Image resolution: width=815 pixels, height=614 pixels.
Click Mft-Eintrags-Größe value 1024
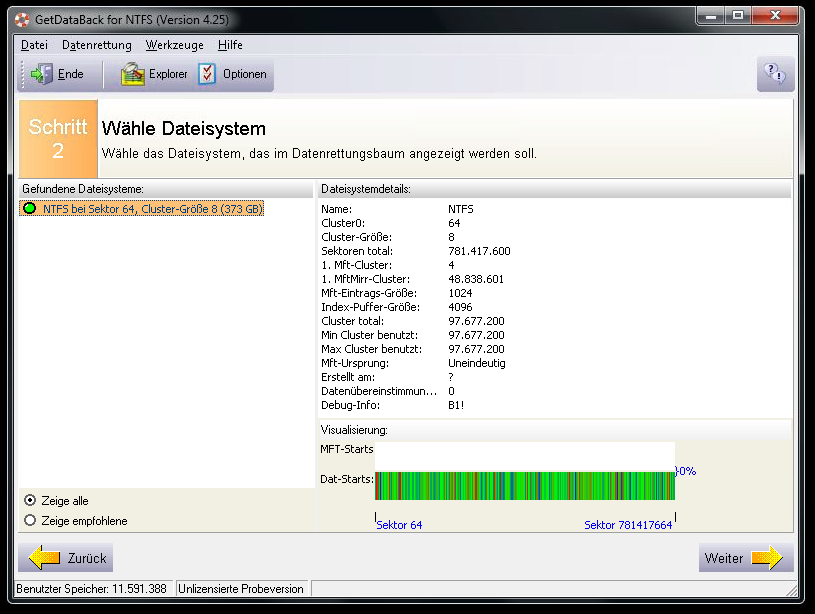pos(460,293)
